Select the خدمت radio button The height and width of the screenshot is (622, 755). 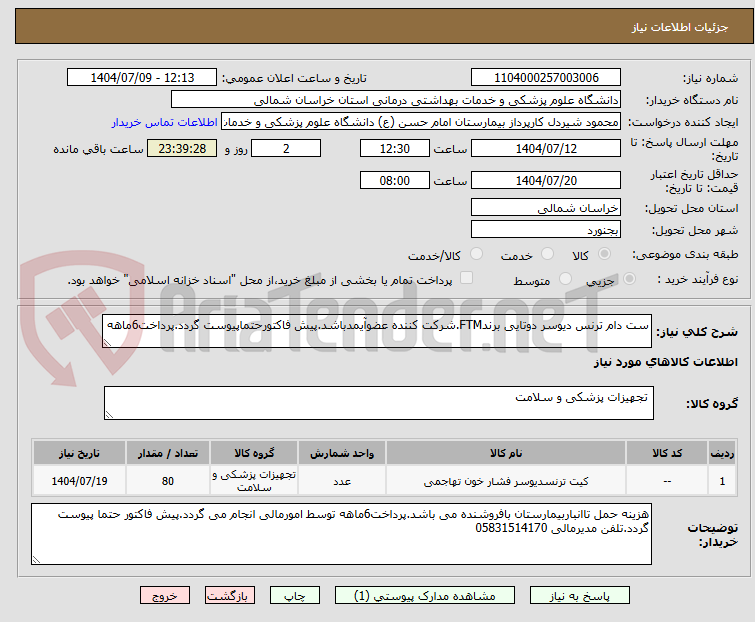click(x=547, y=254)
